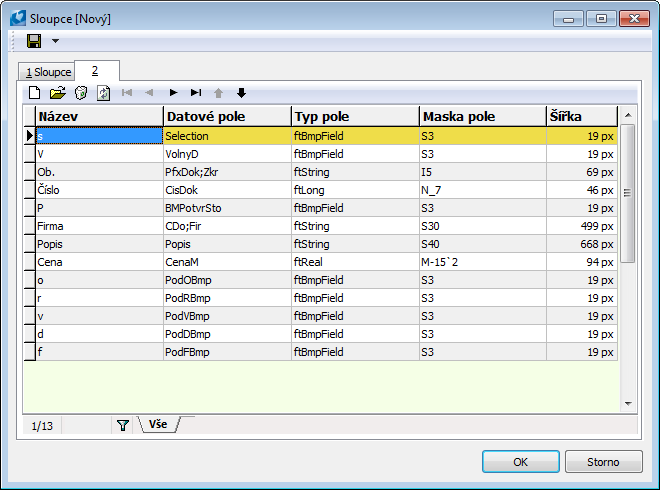Select the Vše bottom tab
This screenshot has height=490, width=660.
pos(158,424)
